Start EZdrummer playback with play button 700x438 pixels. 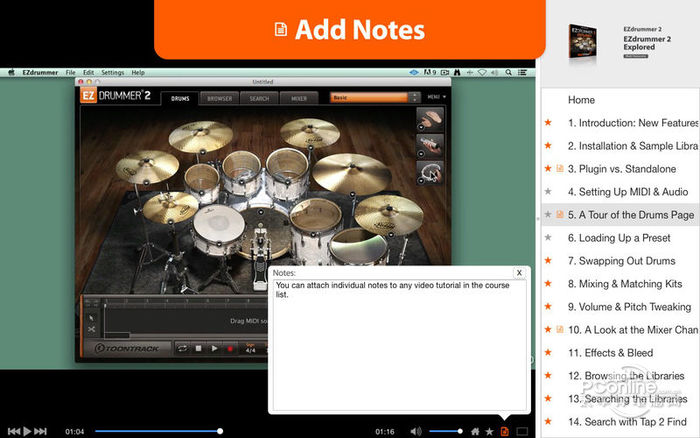(214, 348)
